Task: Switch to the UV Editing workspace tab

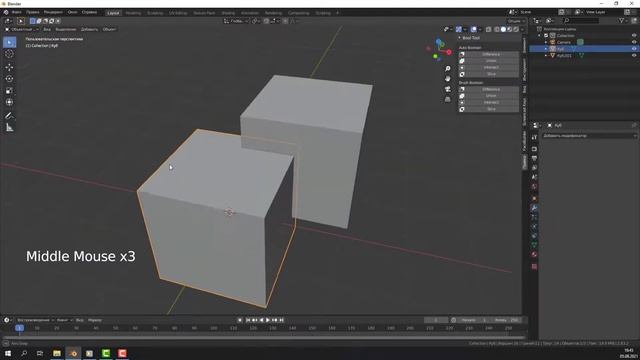Action: point(178,13)
